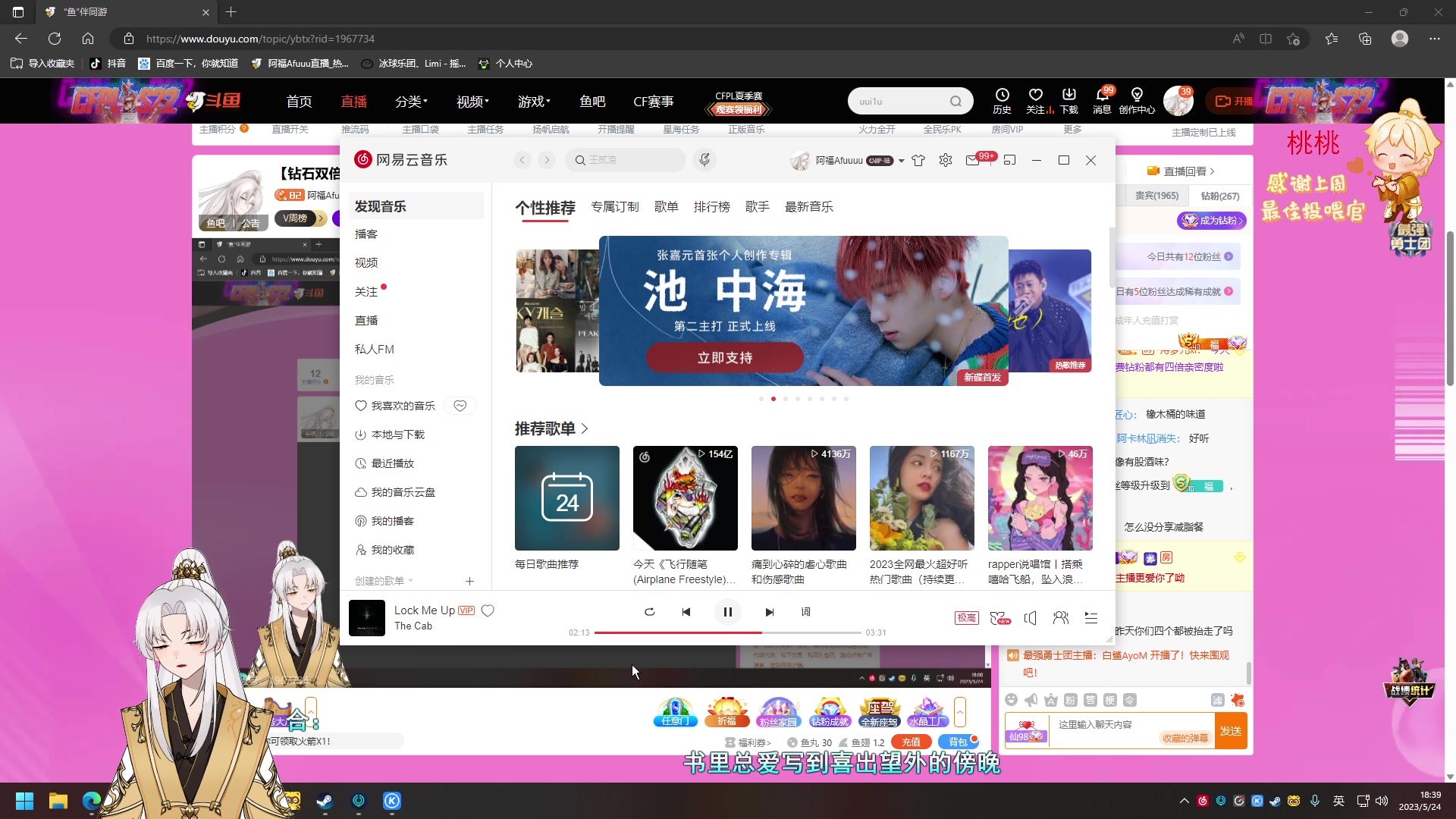Open the skin theme shirt icon
The width and height of the screenshot is (1456, 819).
918,160
